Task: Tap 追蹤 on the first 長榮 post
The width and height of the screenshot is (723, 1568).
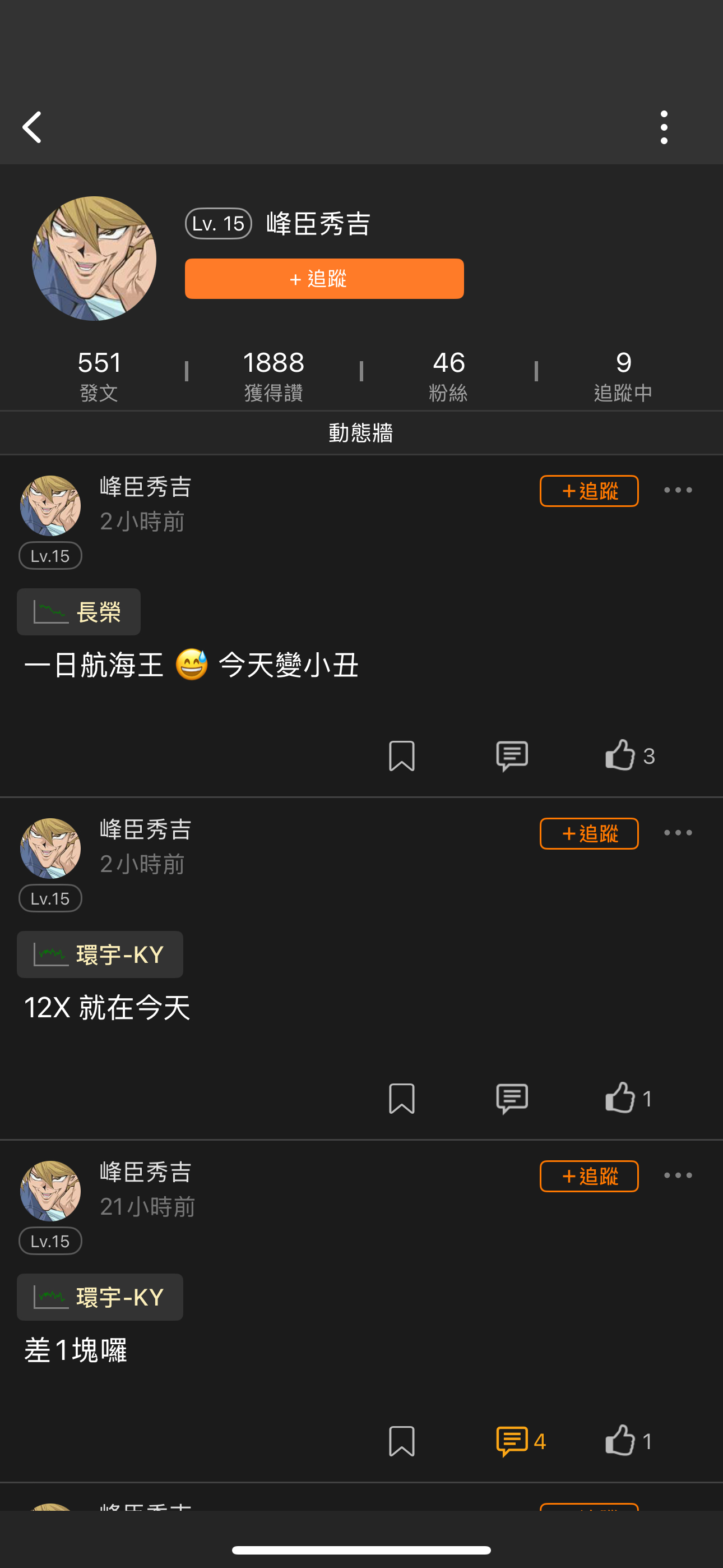Action: 589,491
